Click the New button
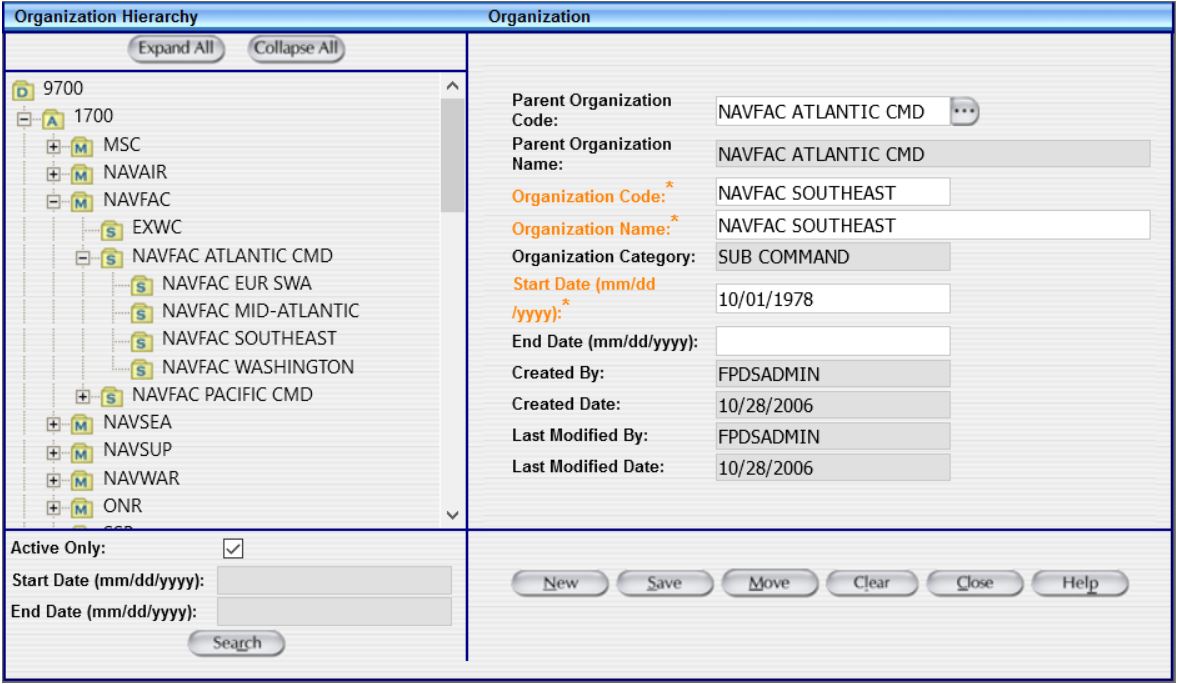1177x684 pixels. 560,583
